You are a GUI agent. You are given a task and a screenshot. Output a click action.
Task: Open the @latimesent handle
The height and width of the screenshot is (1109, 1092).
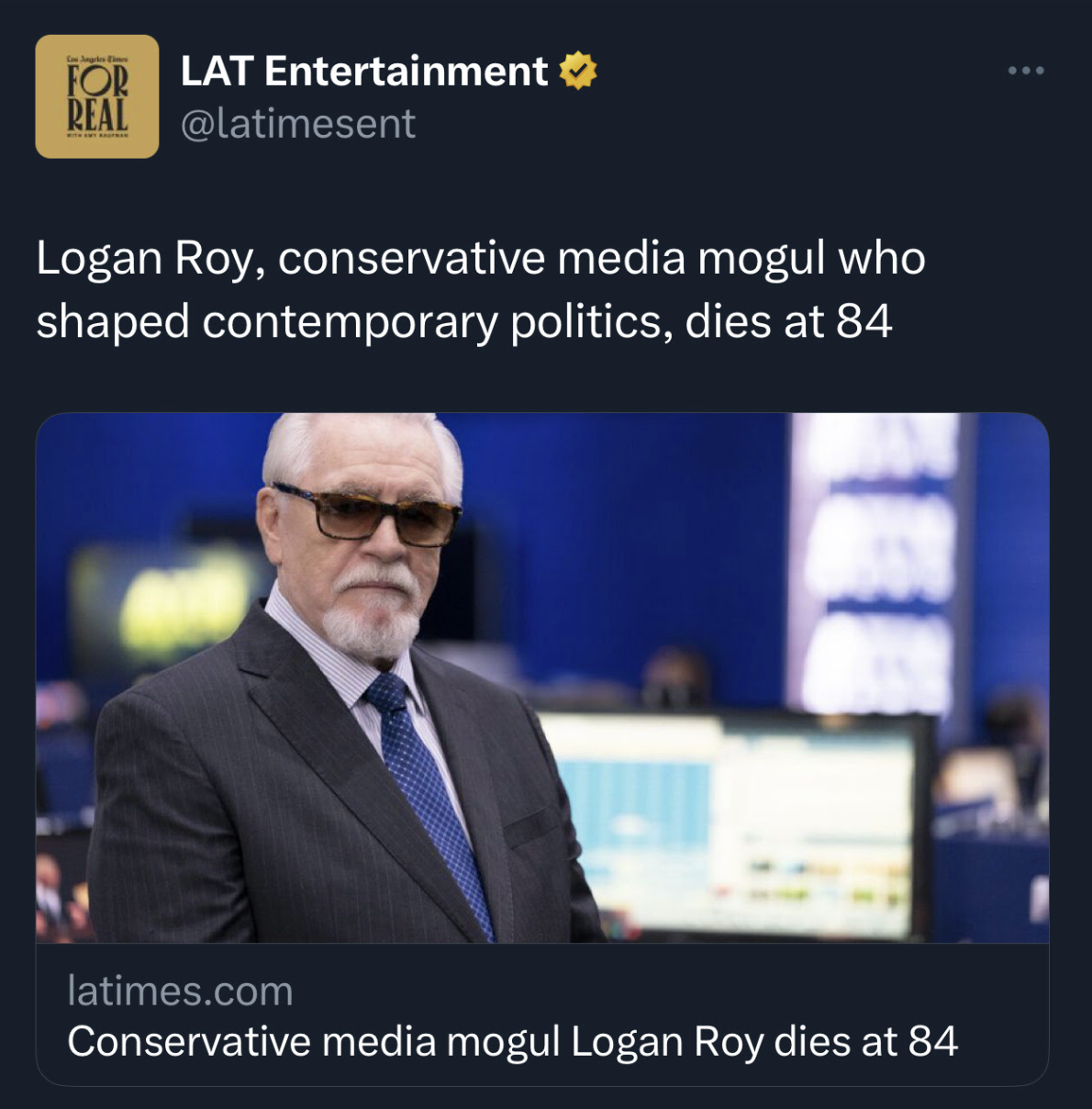click(x=298, y=124)
